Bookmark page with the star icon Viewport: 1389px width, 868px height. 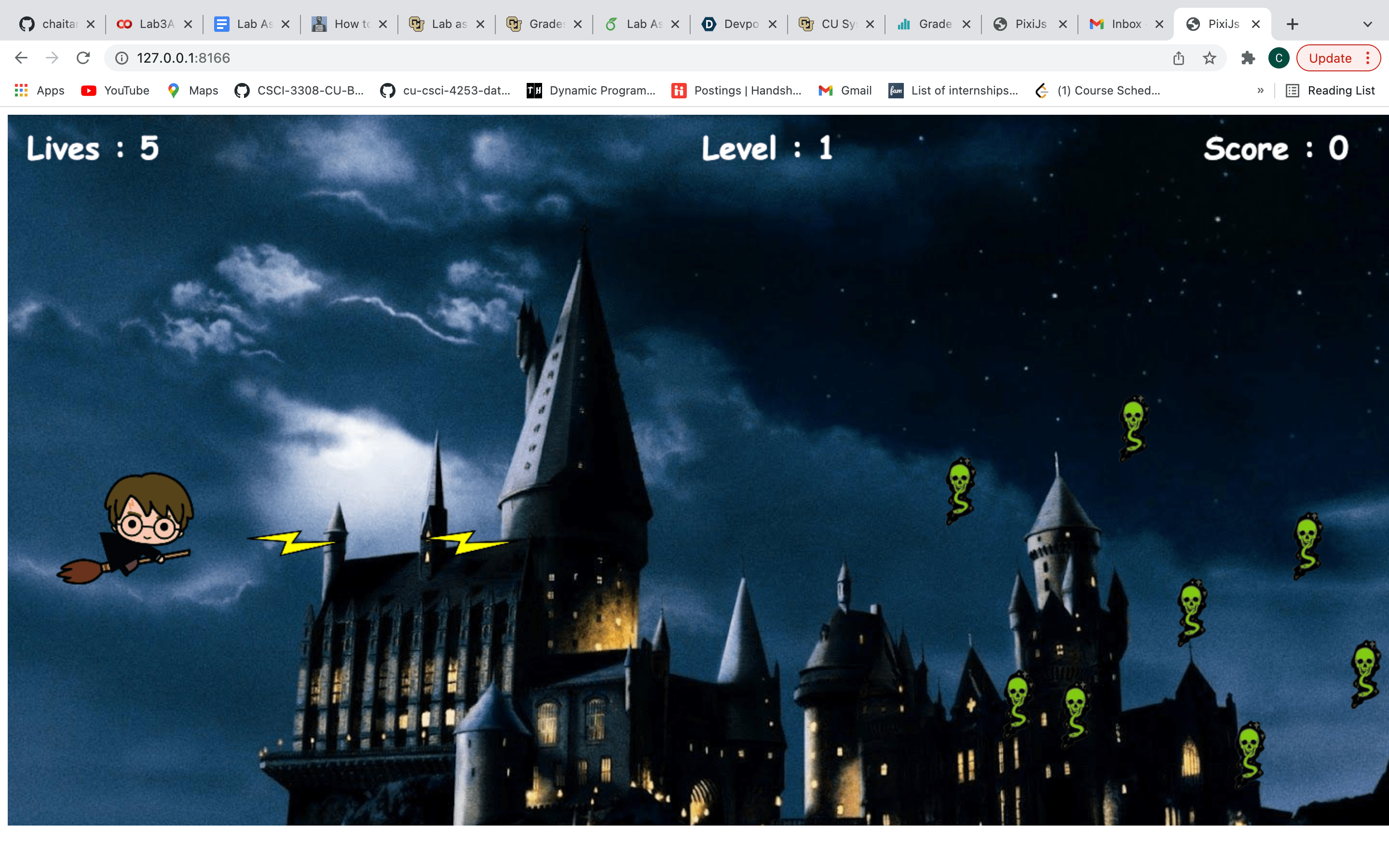[1210, 58]
